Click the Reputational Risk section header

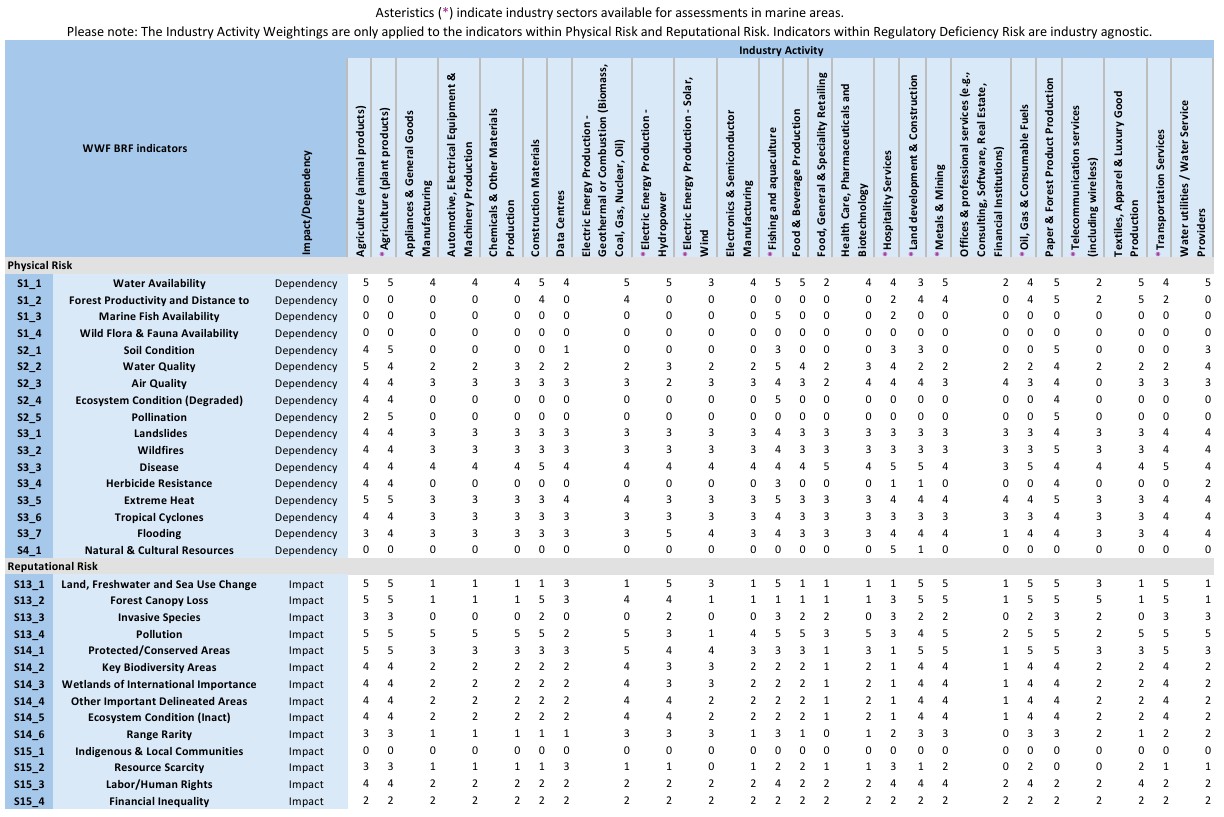pos(49,567)
